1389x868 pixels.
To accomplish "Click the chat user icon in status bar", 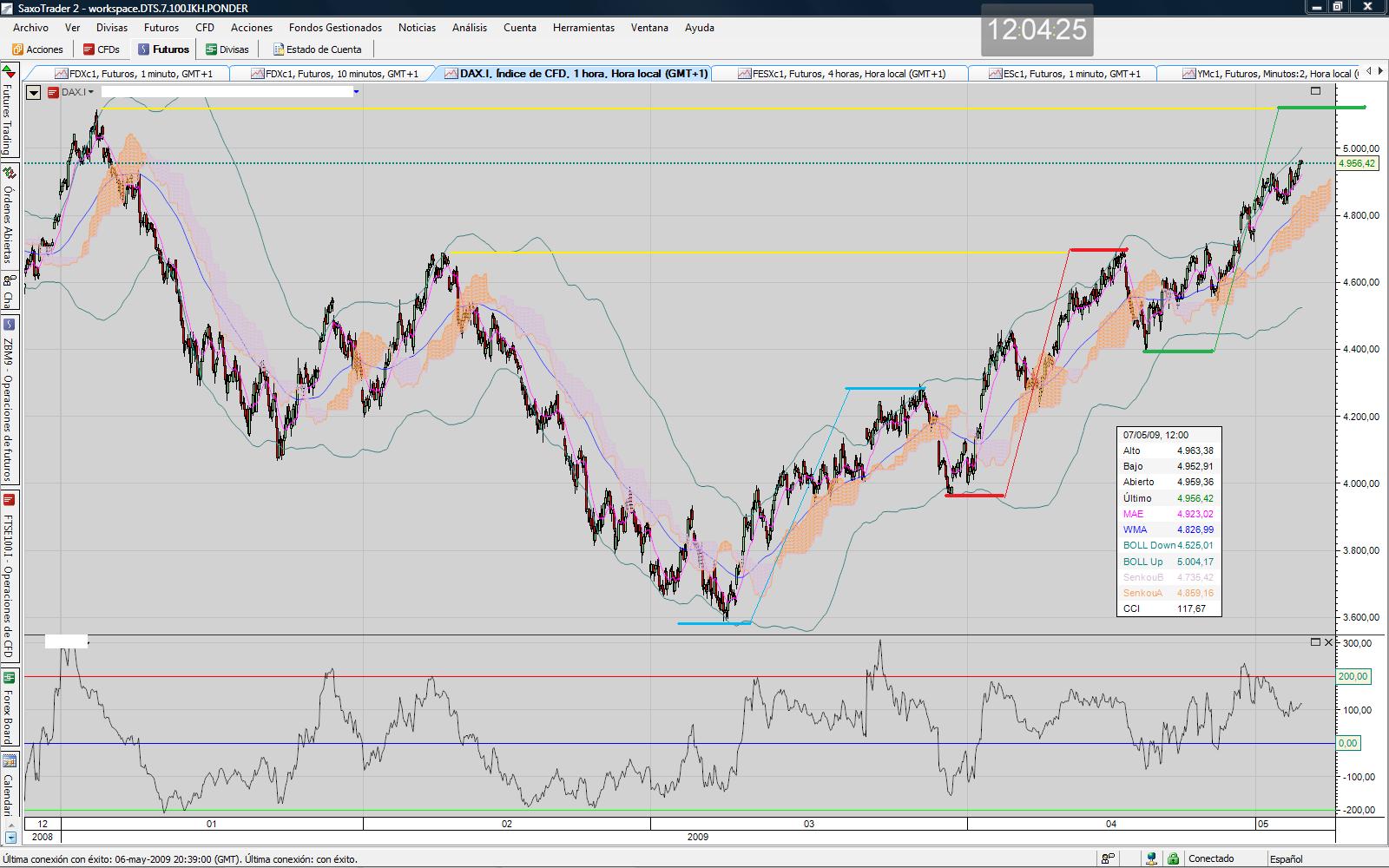I will [x=1109, y=858].
